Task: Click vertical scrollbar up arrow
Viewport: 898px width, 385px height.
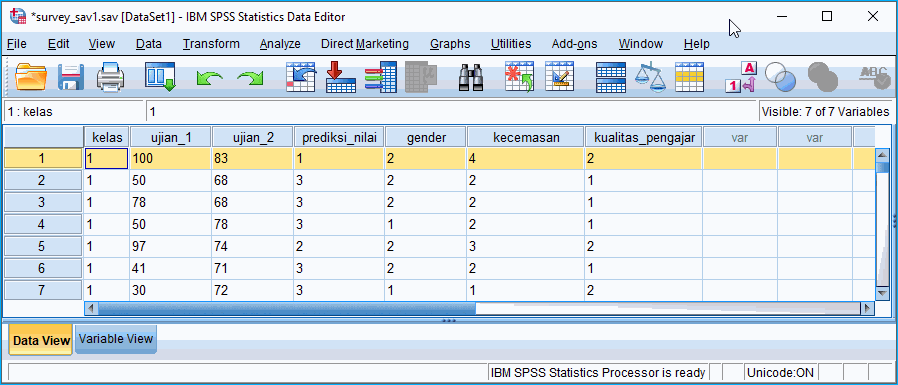Action: point(882,154)
